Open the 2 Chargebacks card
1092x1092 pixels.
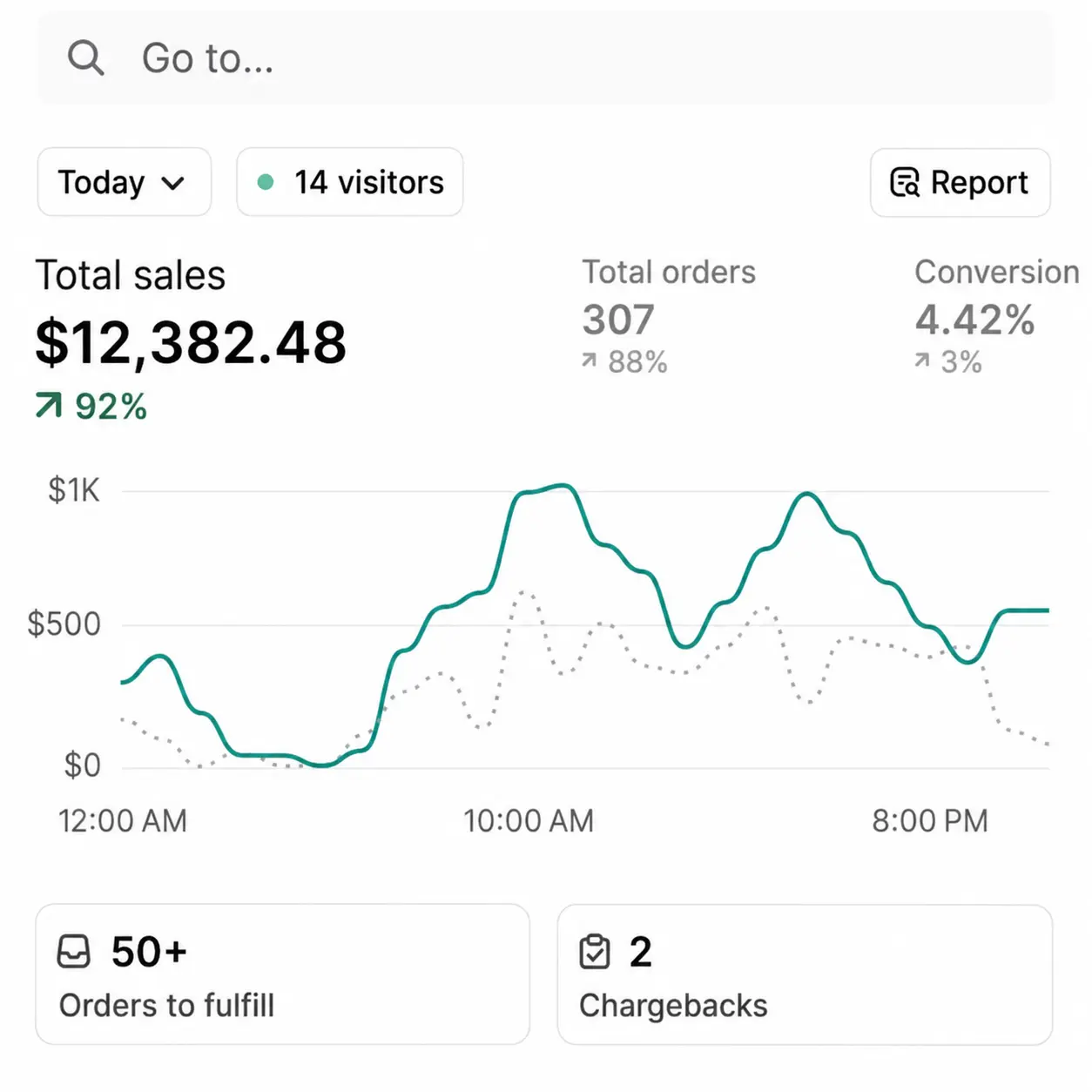point(805,974)
